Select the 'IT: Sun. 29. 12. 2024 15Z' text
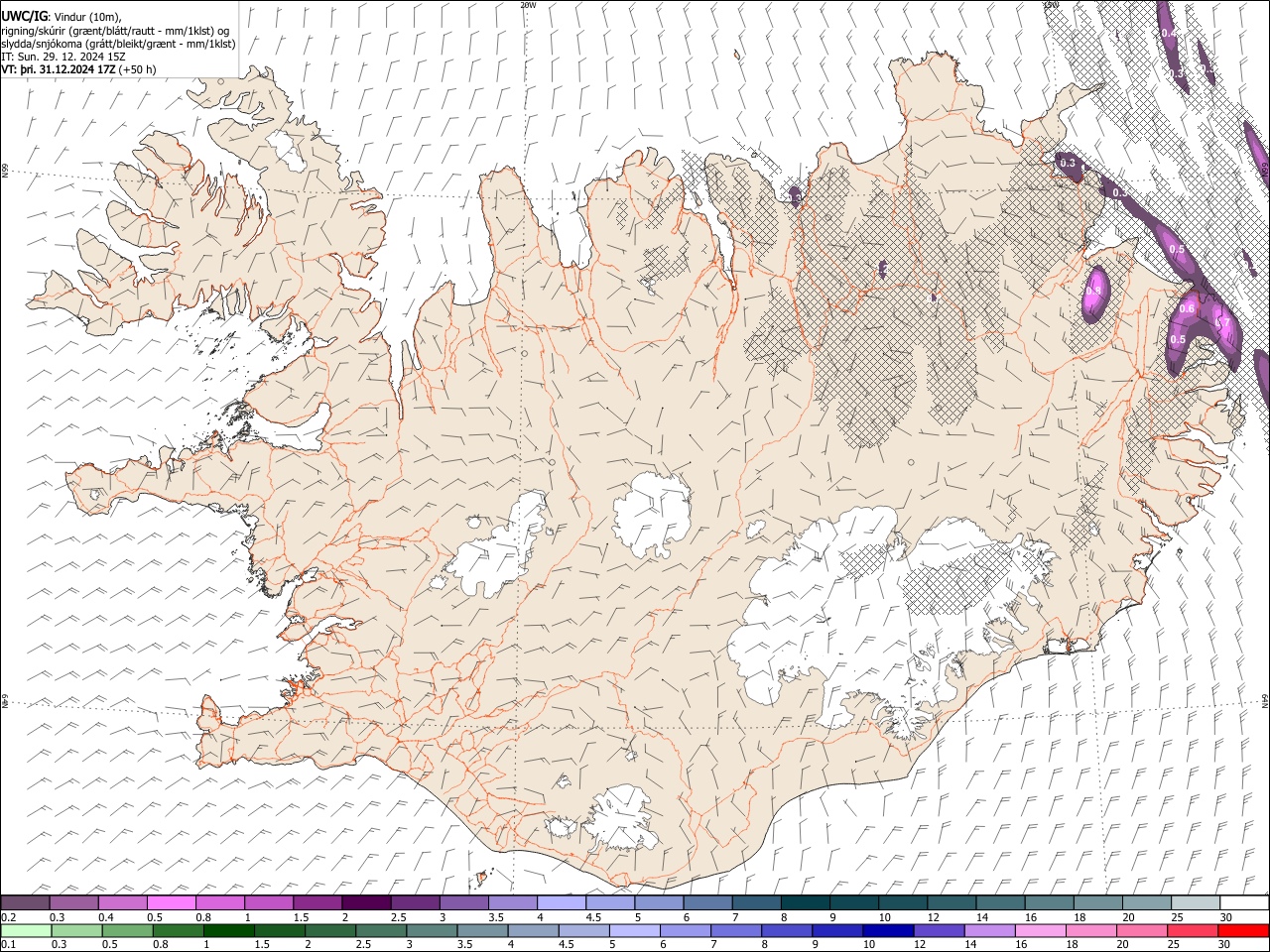1270x952 pixels. coord(63,57)
